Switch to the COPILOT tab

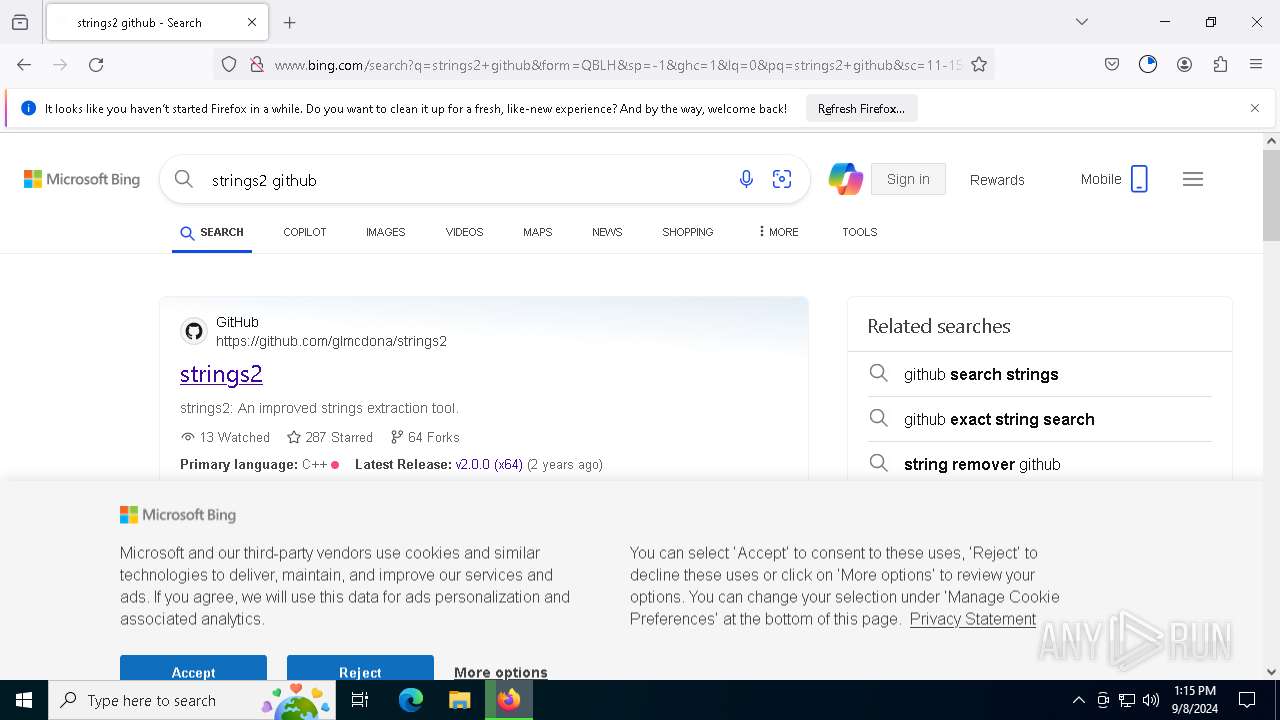(305, 232)
